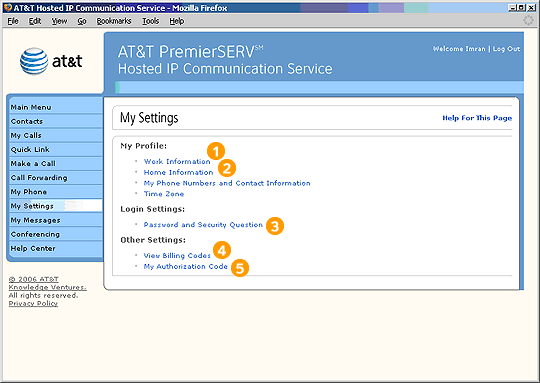Select Quick Link in the sidebar
540x383 pixels.
point(56,150)
